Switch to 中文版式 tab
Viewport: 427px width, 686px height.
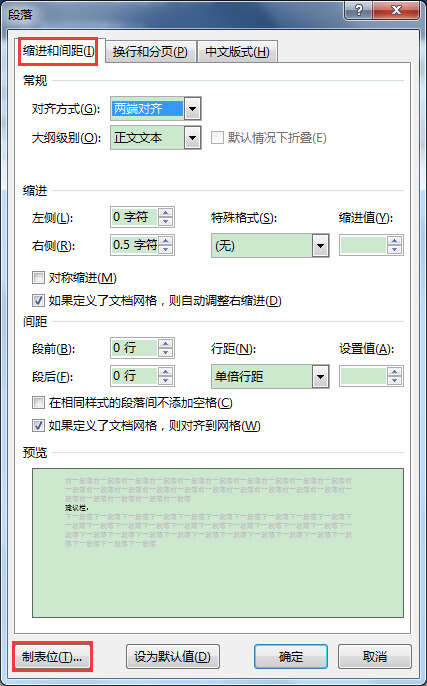coord(237,52)
